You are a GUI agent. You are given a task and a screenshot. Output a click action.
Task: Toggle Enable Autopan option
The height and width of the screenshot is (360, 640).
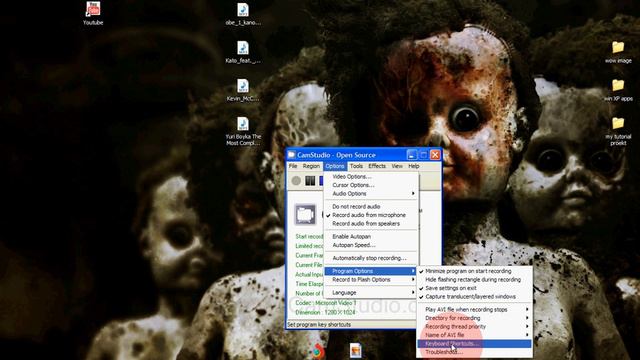pyautogui.click(x=371, y=237)
